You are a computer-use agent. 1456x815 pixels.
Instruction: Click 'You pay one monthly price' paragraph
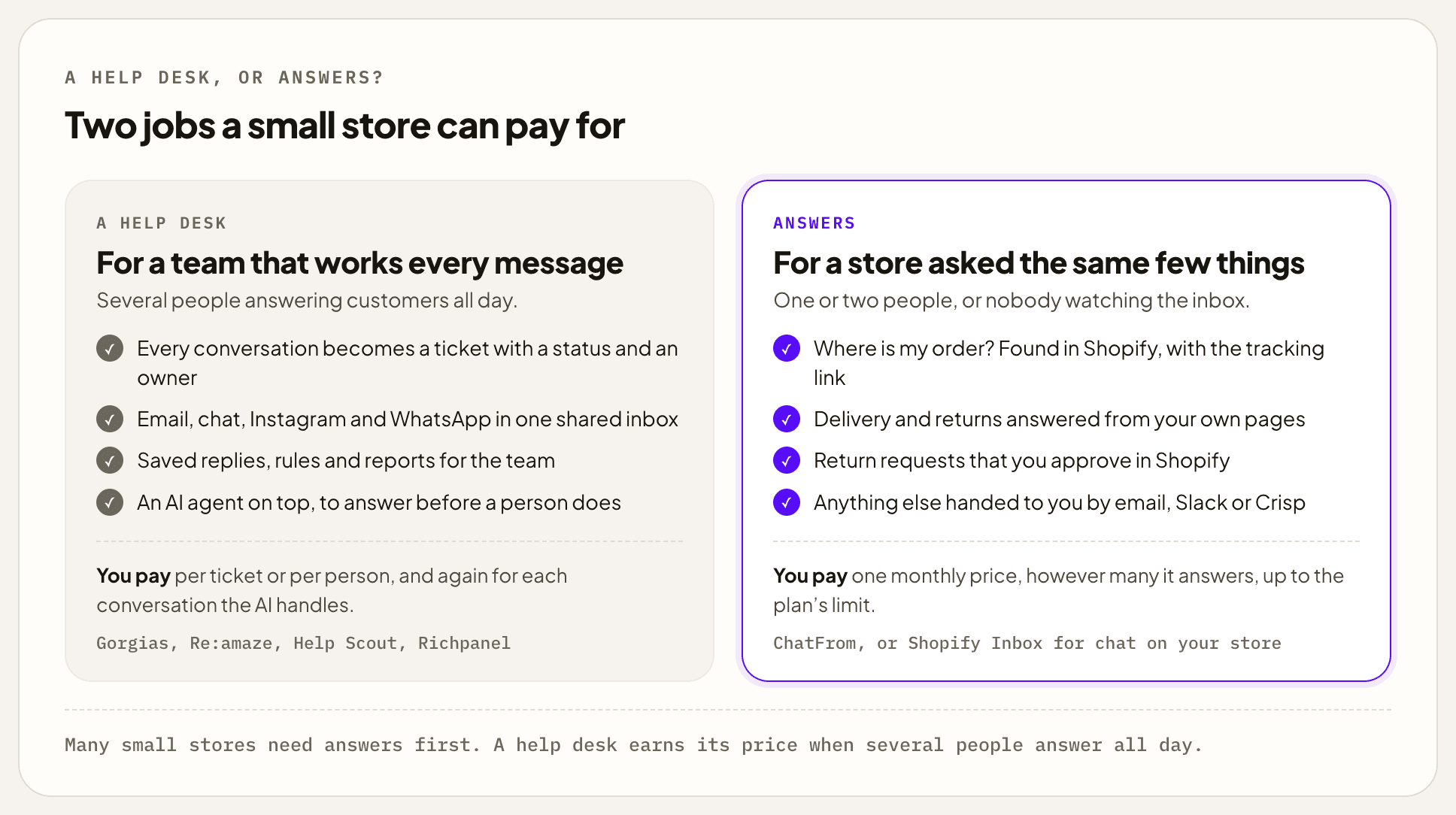(1058, 590)
